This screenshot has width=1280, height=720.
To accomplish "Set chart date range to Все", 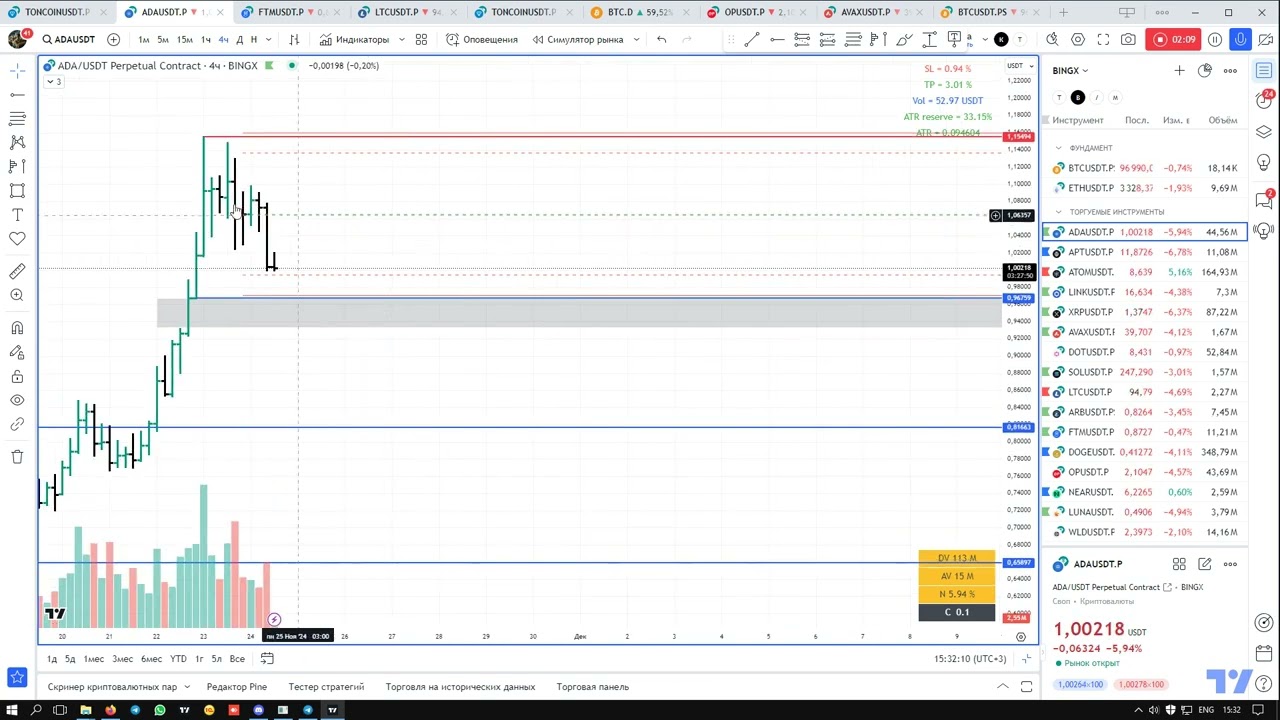I will [237, 659].
